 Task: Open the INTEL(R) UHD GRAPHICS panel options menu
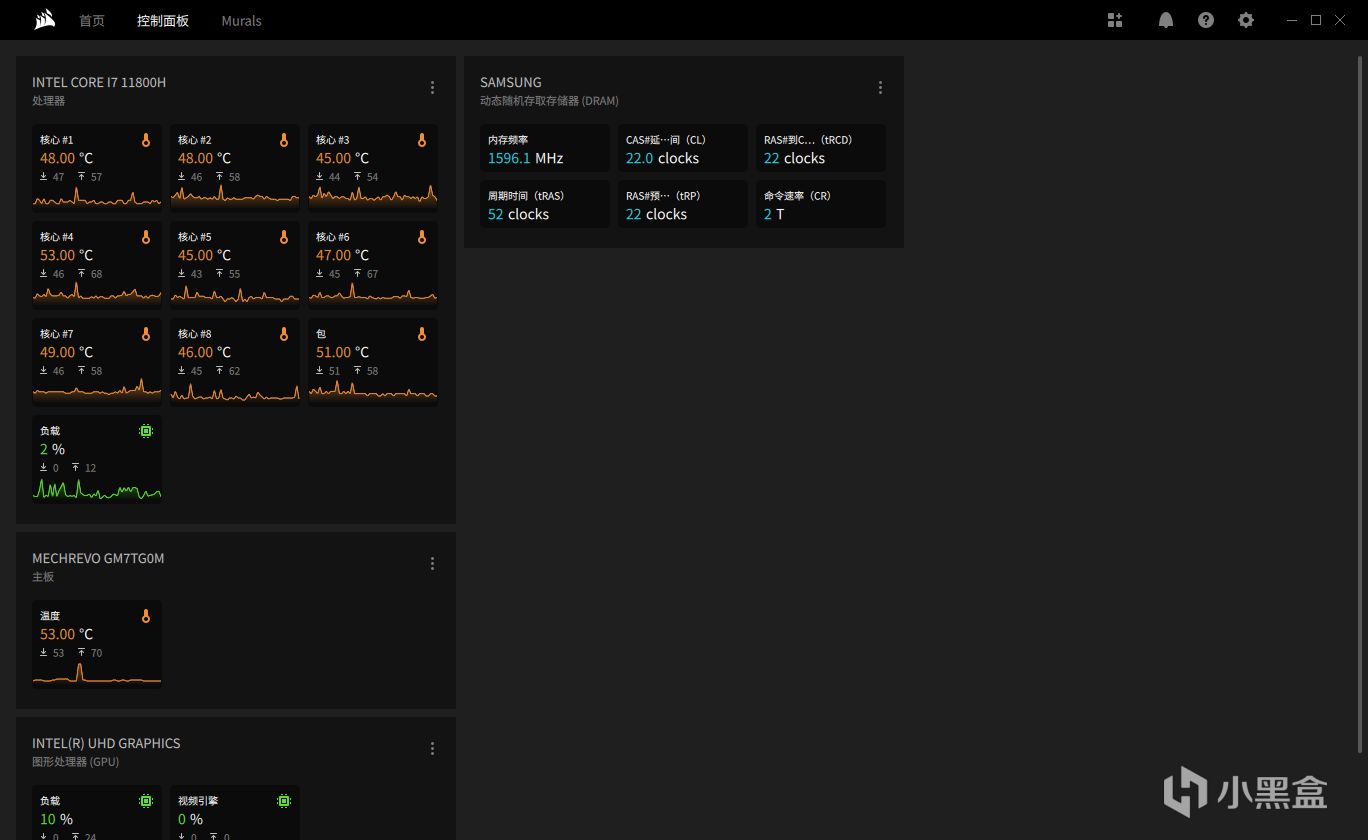(x=432, y=749)
